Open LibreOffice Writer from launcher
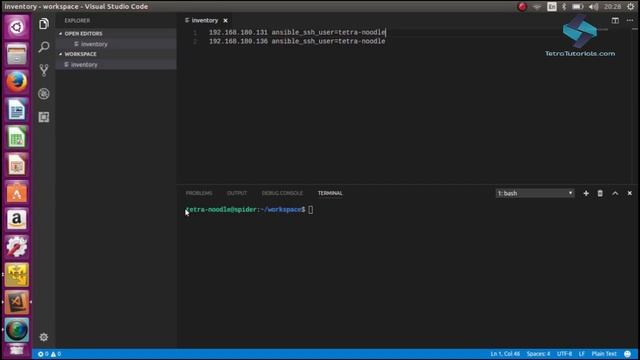640x360 pixels. (x=17, y=109)
